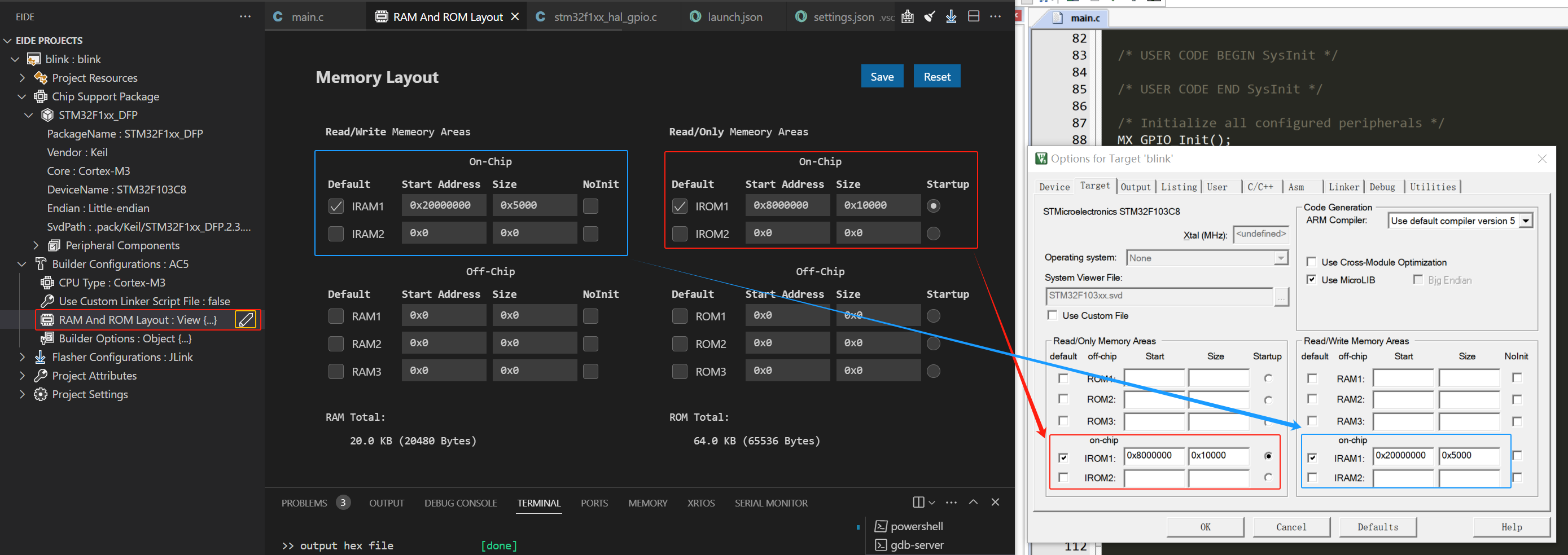Screen dimensions: 1568x555
Task: Click the terminal split panel icon
Action: (x=918, y=502)
